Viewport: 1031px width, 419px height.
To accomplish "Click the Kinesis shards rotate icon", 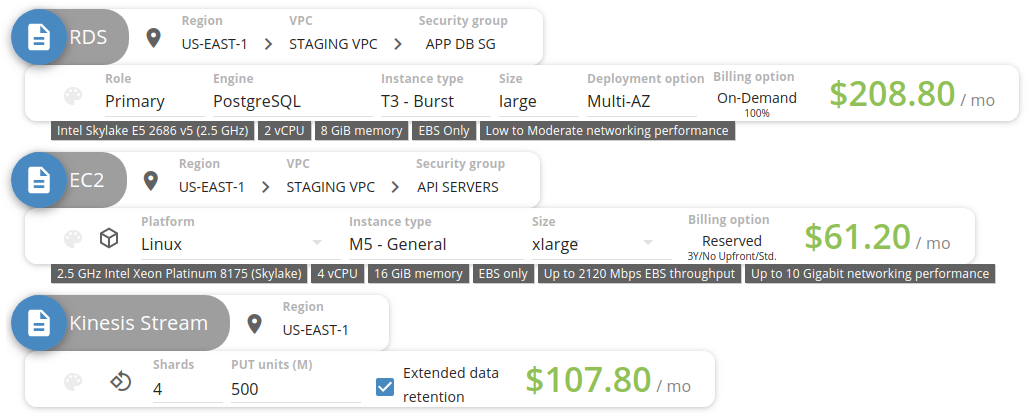I will [x=119, y=381].
